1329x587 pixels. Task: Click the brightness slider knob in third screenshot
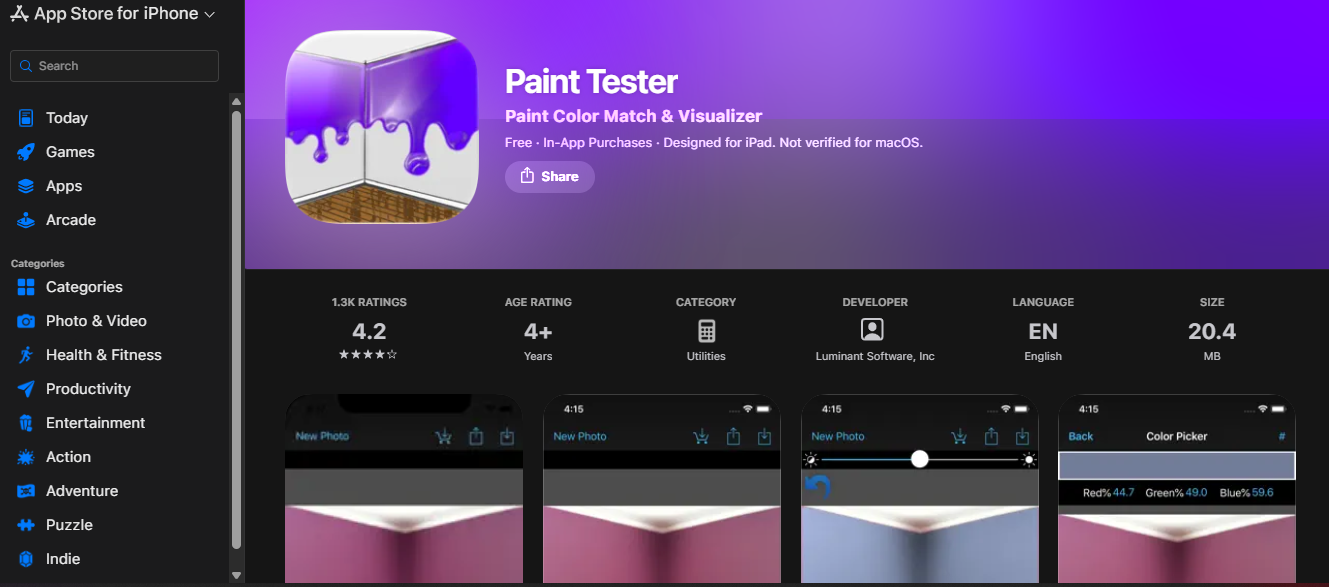[920, 459]
